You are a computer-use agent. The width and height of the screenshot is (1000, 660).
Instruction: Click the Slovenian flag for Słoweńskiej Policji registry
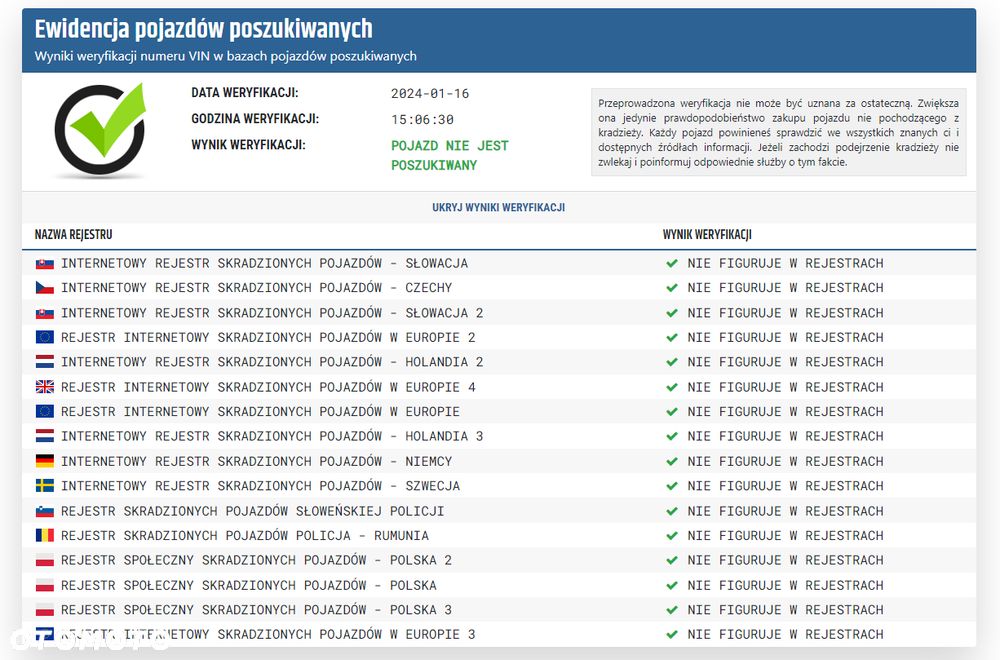(45, 511)
